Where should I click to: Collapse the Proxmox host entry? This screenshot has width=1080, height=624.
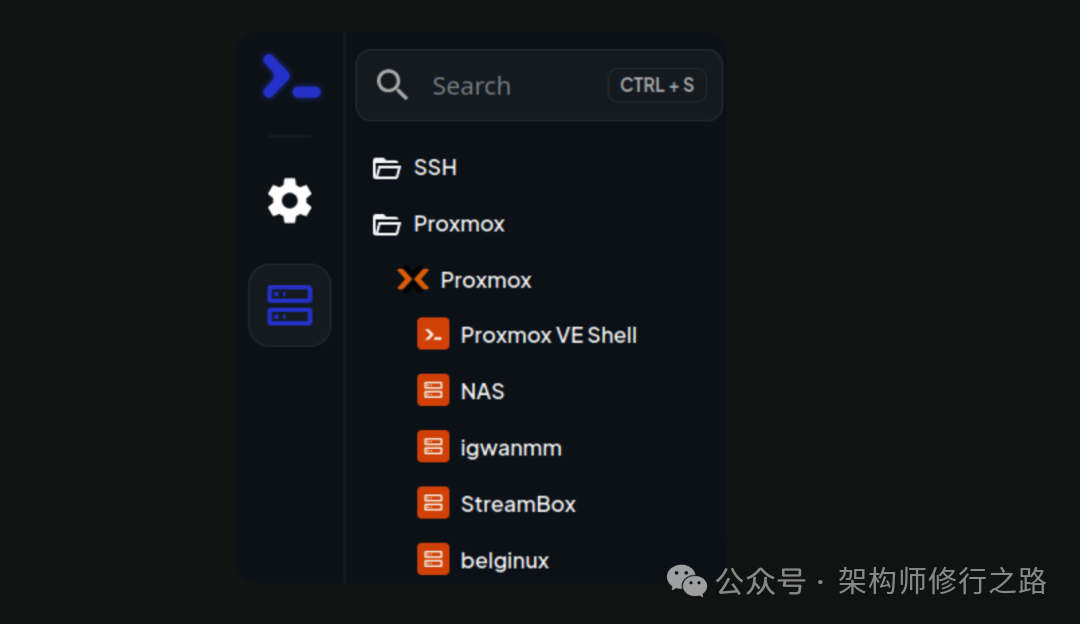tap(485, 279)
